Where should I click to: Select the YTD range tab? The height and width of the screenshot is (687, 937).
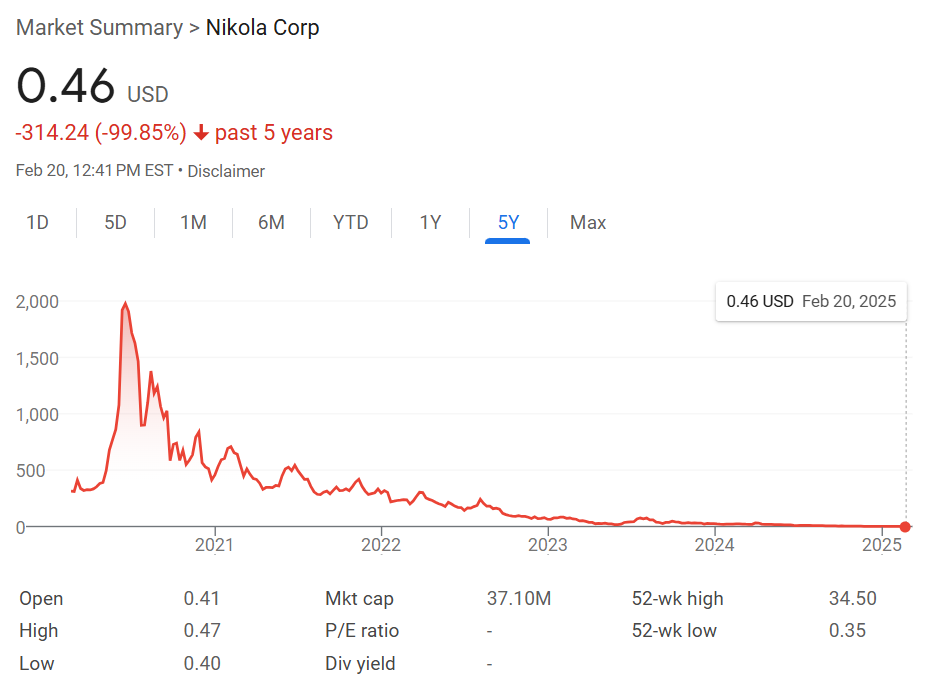pyautogui.click(x=350, y=222)
